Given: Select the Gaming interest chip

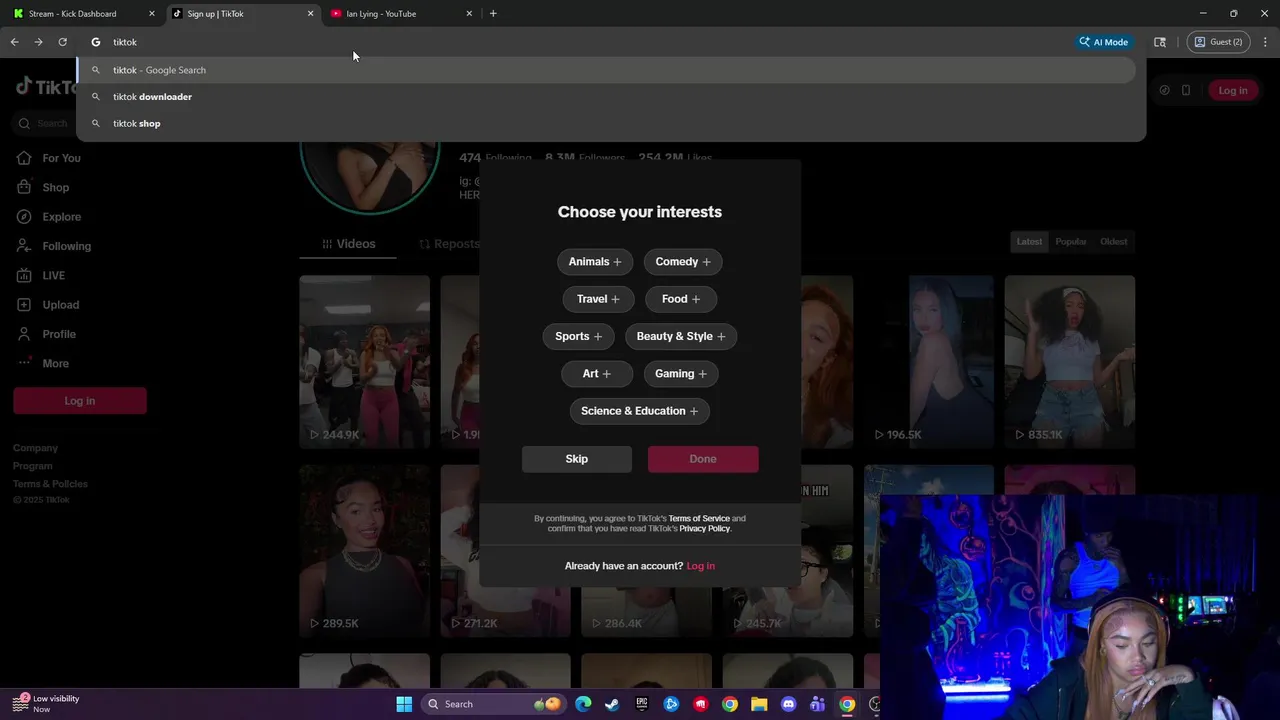Looking at the screenshot, I should [x=681, y=374].
